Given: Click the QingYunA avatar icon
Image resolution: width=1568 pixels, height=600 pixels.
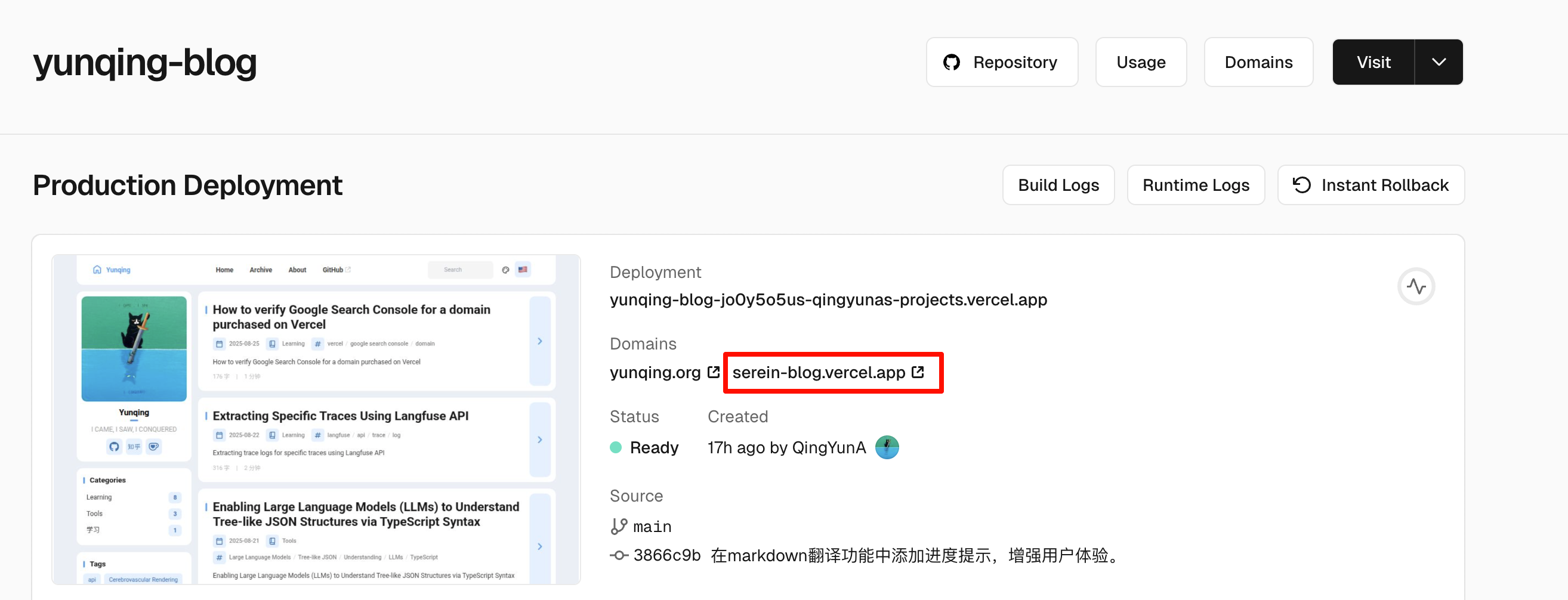Looking at the screenshot, I should click(887, 448).
